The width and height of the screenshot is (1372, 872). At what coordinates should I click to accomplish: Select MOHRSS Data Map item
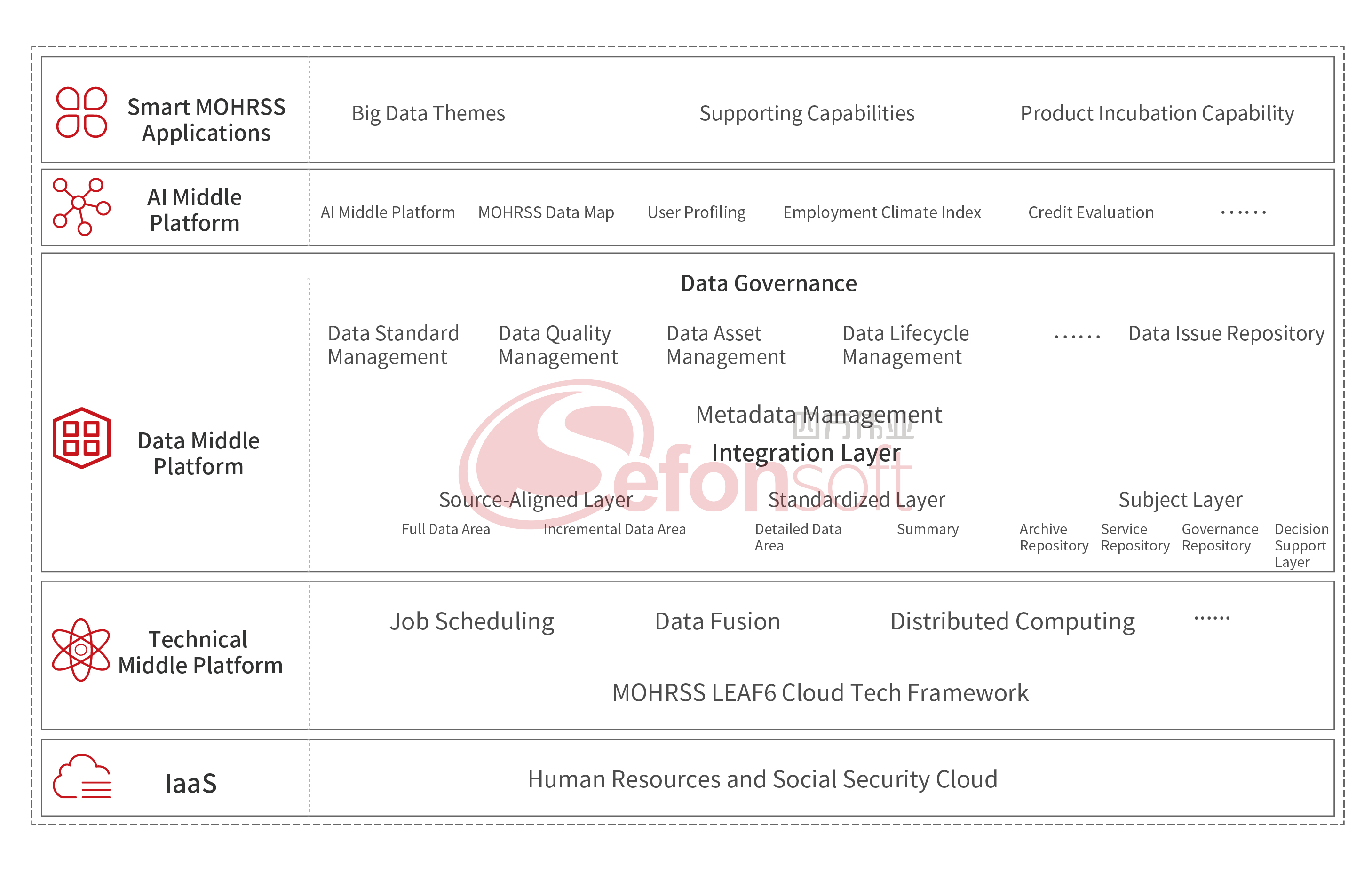(x=546, y=212)
